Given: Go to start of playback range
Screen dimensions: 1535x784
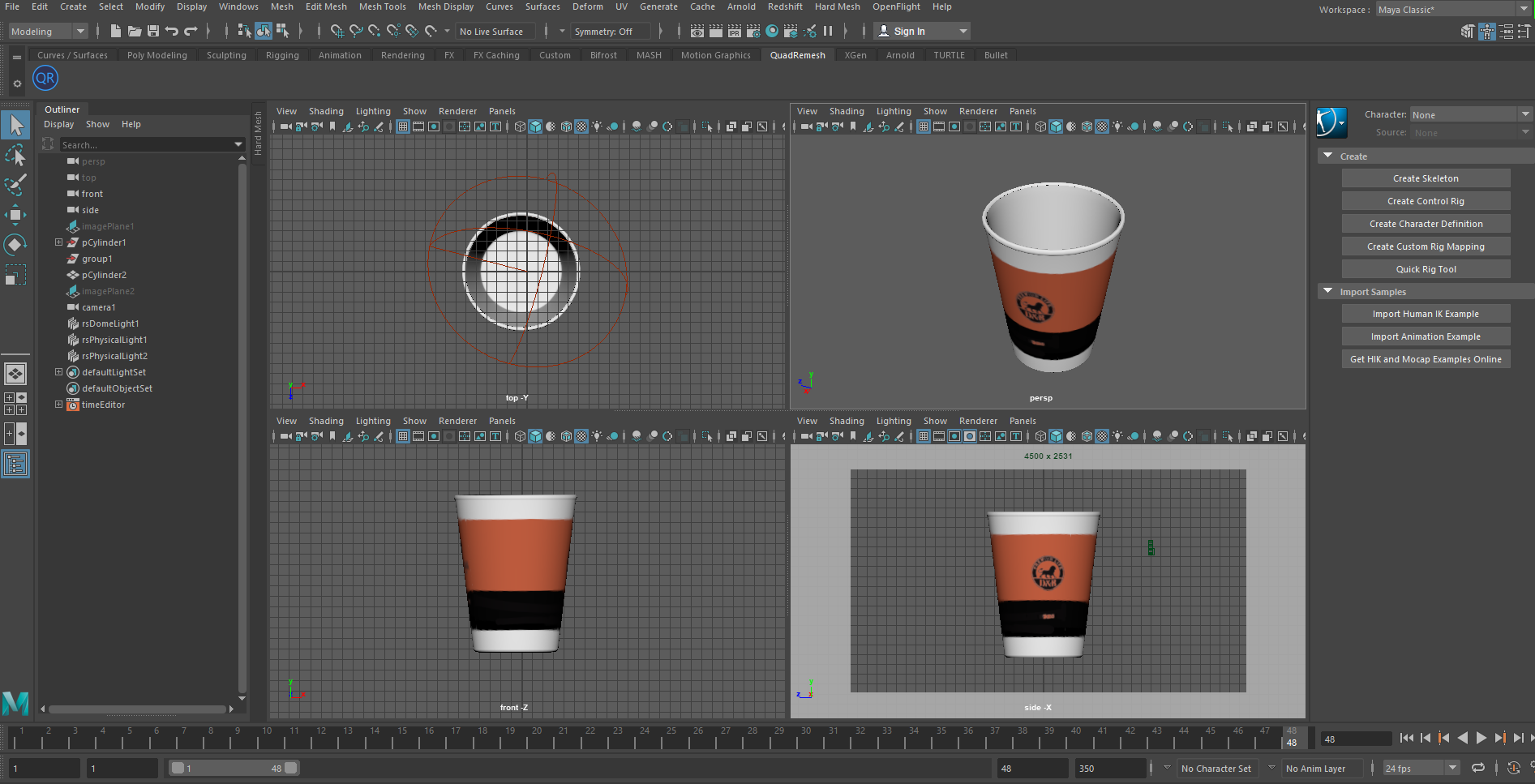Looking at the screenshot, I should coord(1406,738).
